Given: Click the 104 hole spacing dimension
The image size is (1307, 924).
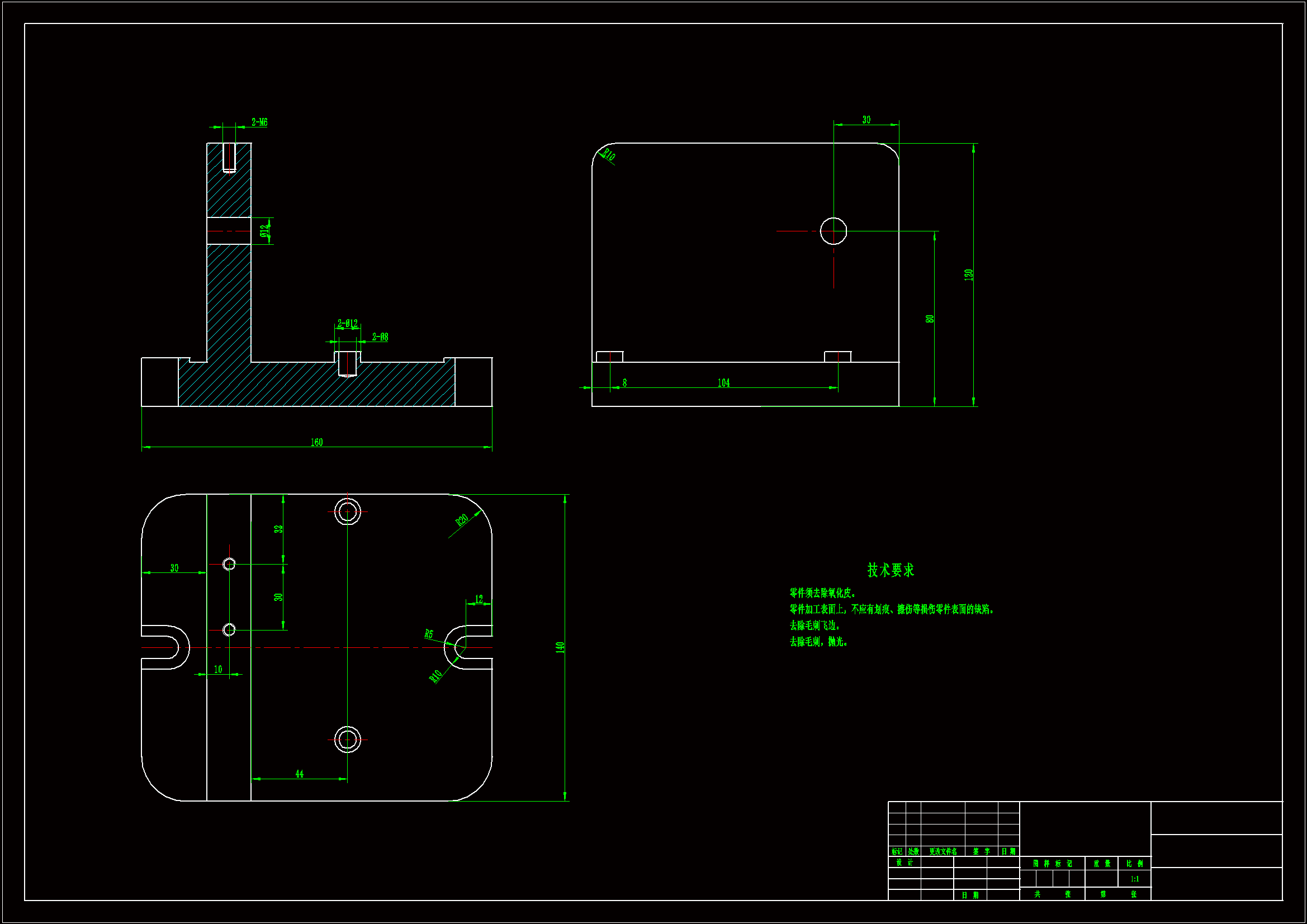Looking at the screenshot, I should click(723, 383).
